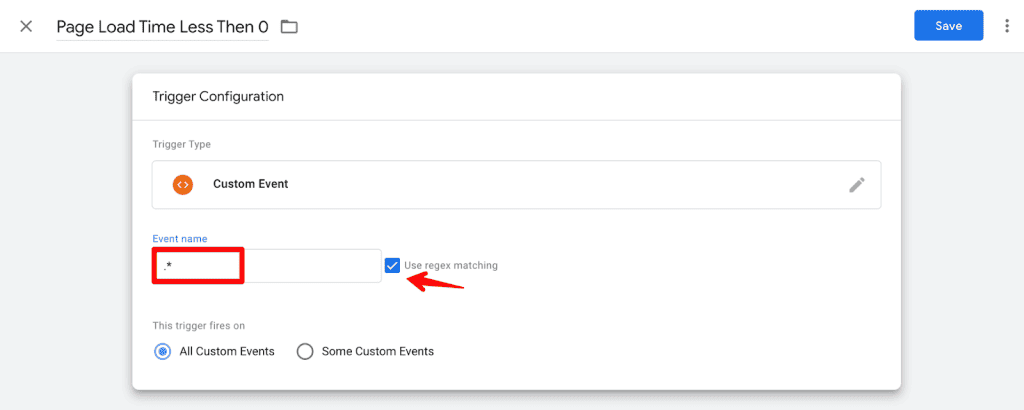Open the three-dot more options menu

pyautogui.click(x=1007, y=26)
